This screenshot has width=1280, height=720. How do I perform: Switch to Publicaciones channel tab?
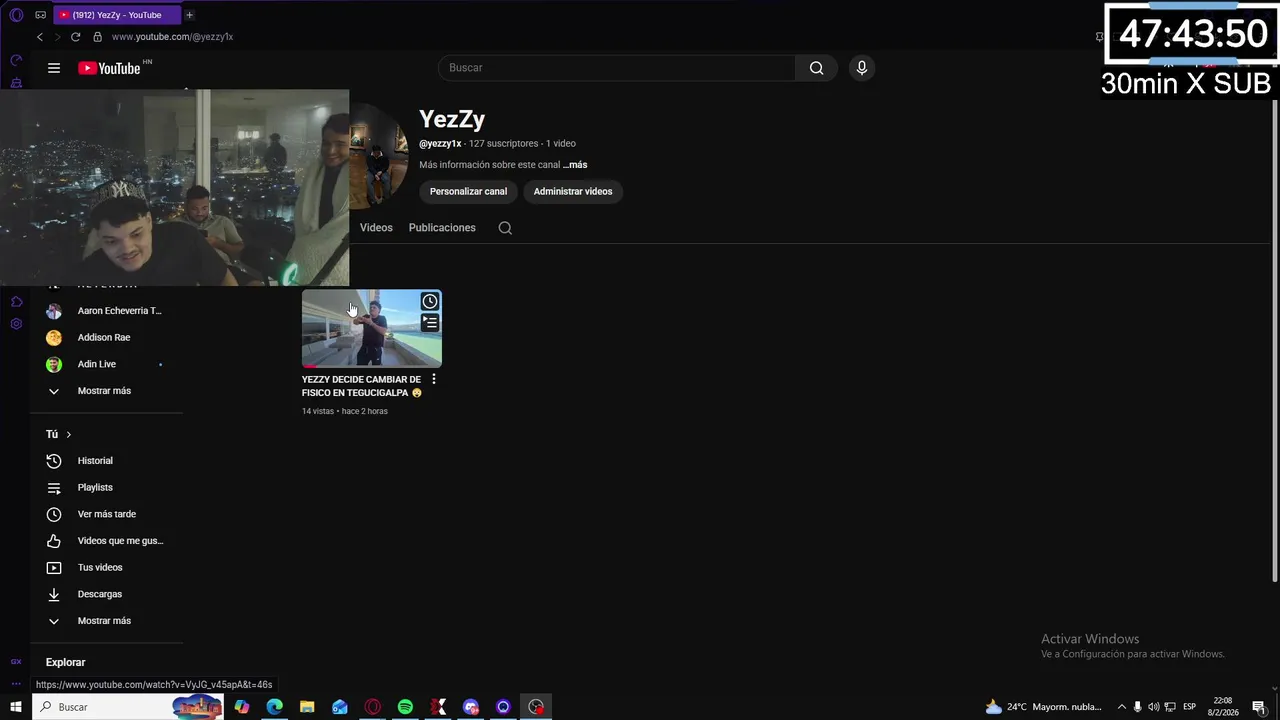coord(442,228)
